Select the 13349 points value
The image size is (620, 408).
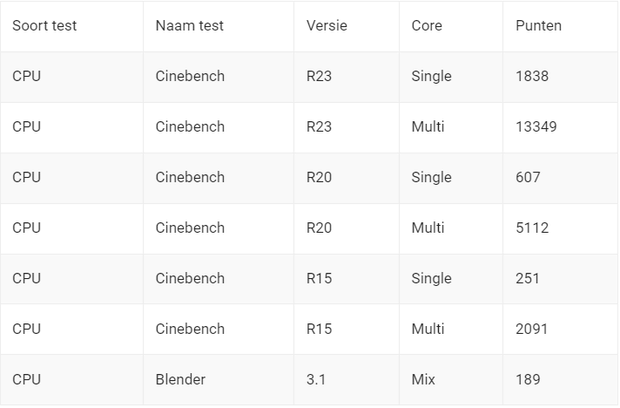pyautogui.click(x=536, y=127)
